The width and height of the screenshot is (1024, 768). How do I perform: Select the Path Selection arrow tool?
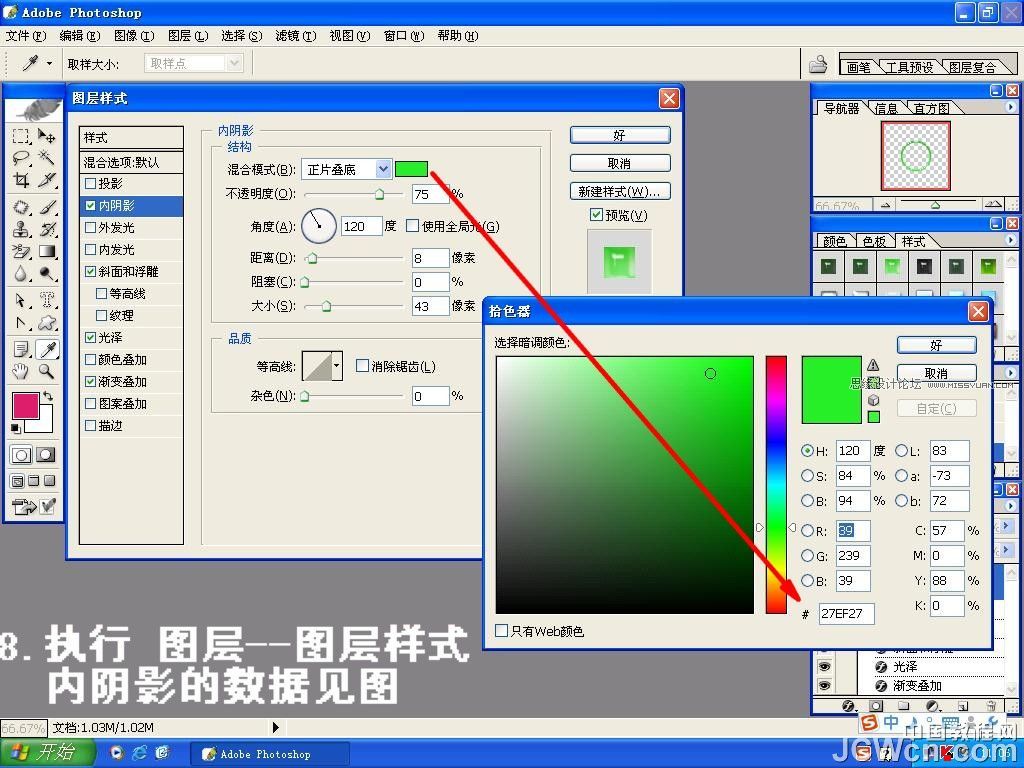(21, 300)
